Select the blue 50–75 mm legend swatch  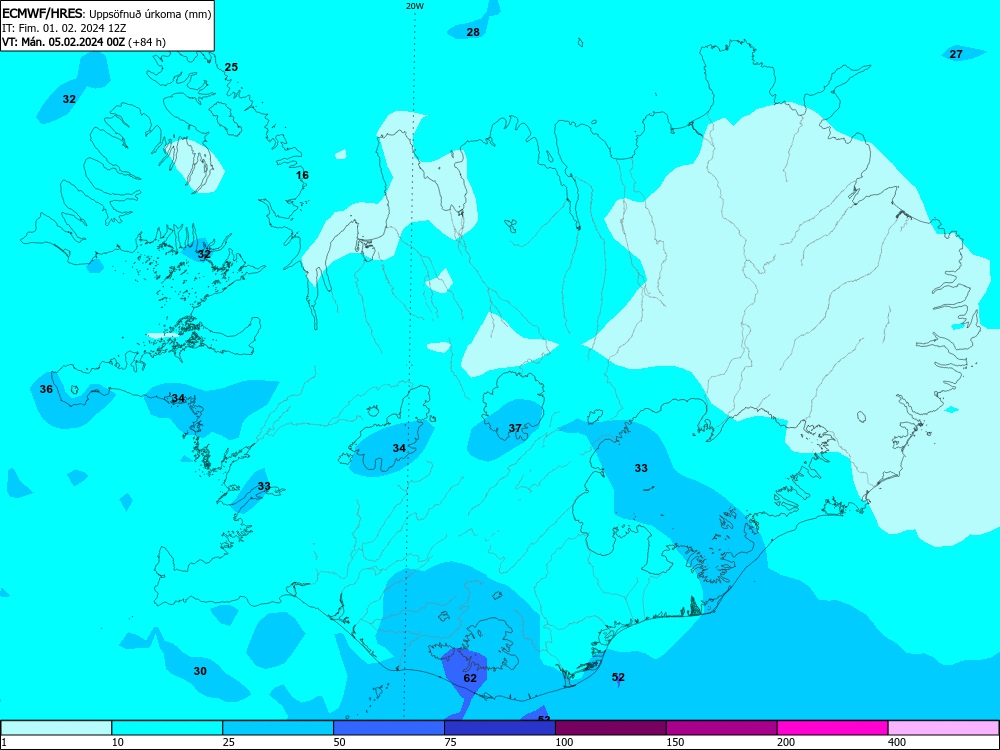tap(389, 728)
